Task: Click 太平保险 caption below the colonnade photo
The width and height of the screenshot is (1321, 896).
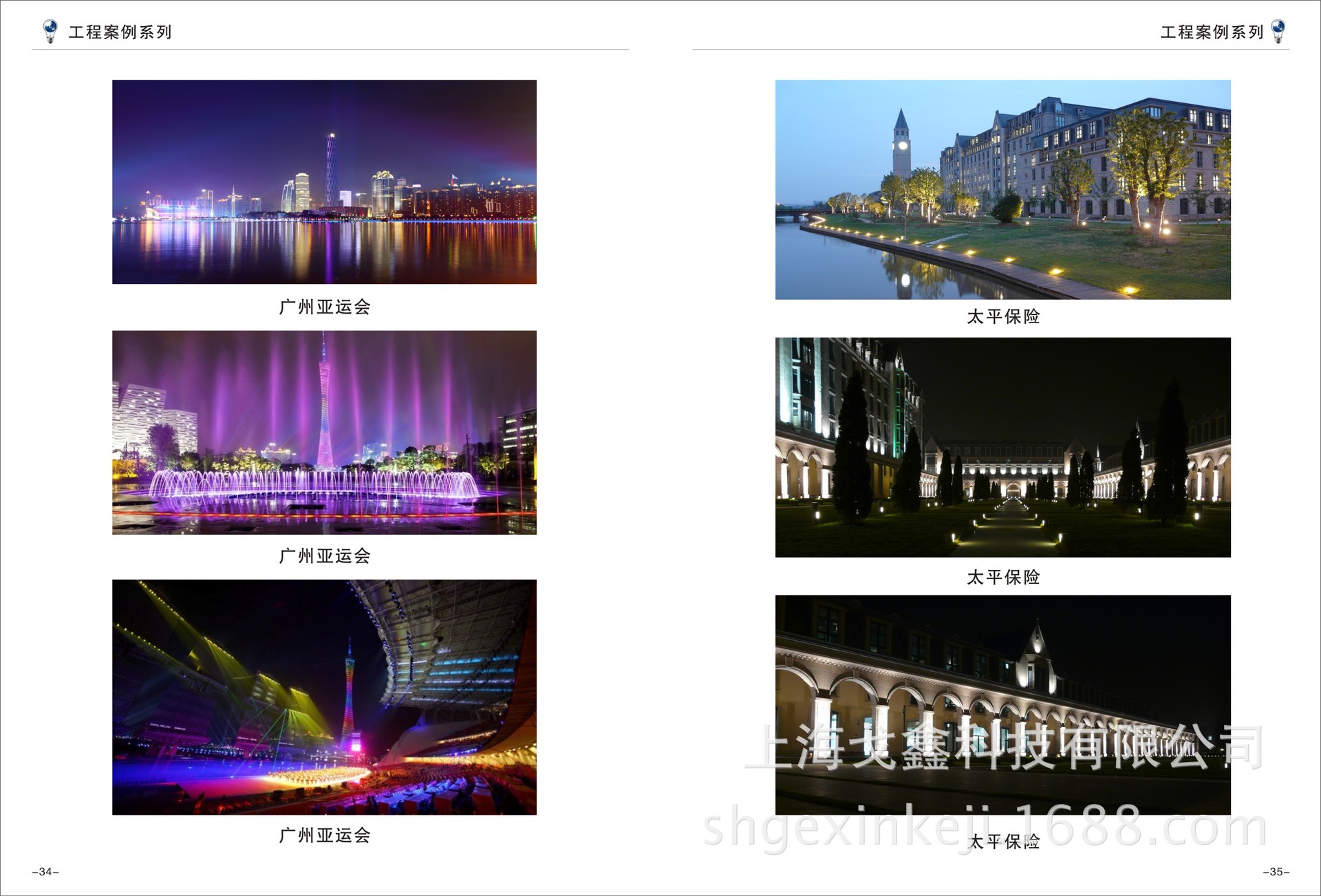Action: tap(1003, 842)
